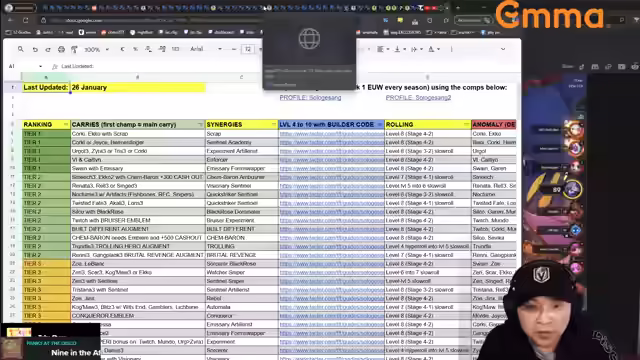Select the Corki, Ekko with Scrap cell

point(138,134)
